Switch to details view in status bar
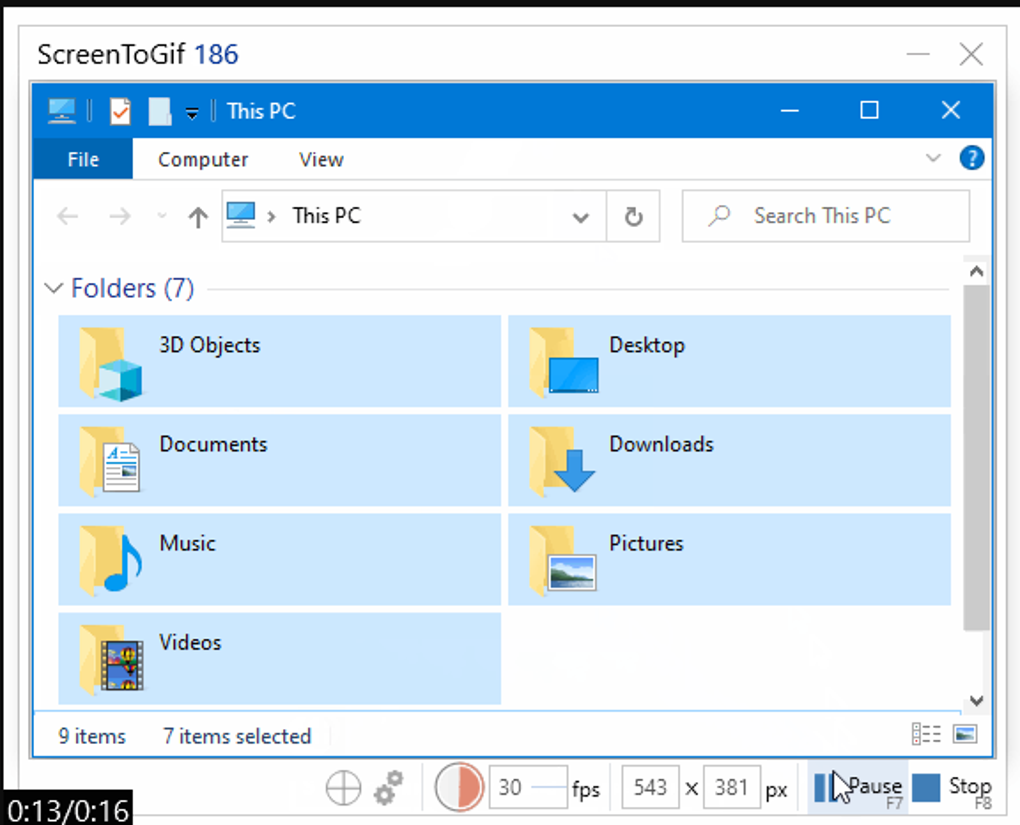The height and width of the screenshot is (825, 1020). [x=926, y=734]
